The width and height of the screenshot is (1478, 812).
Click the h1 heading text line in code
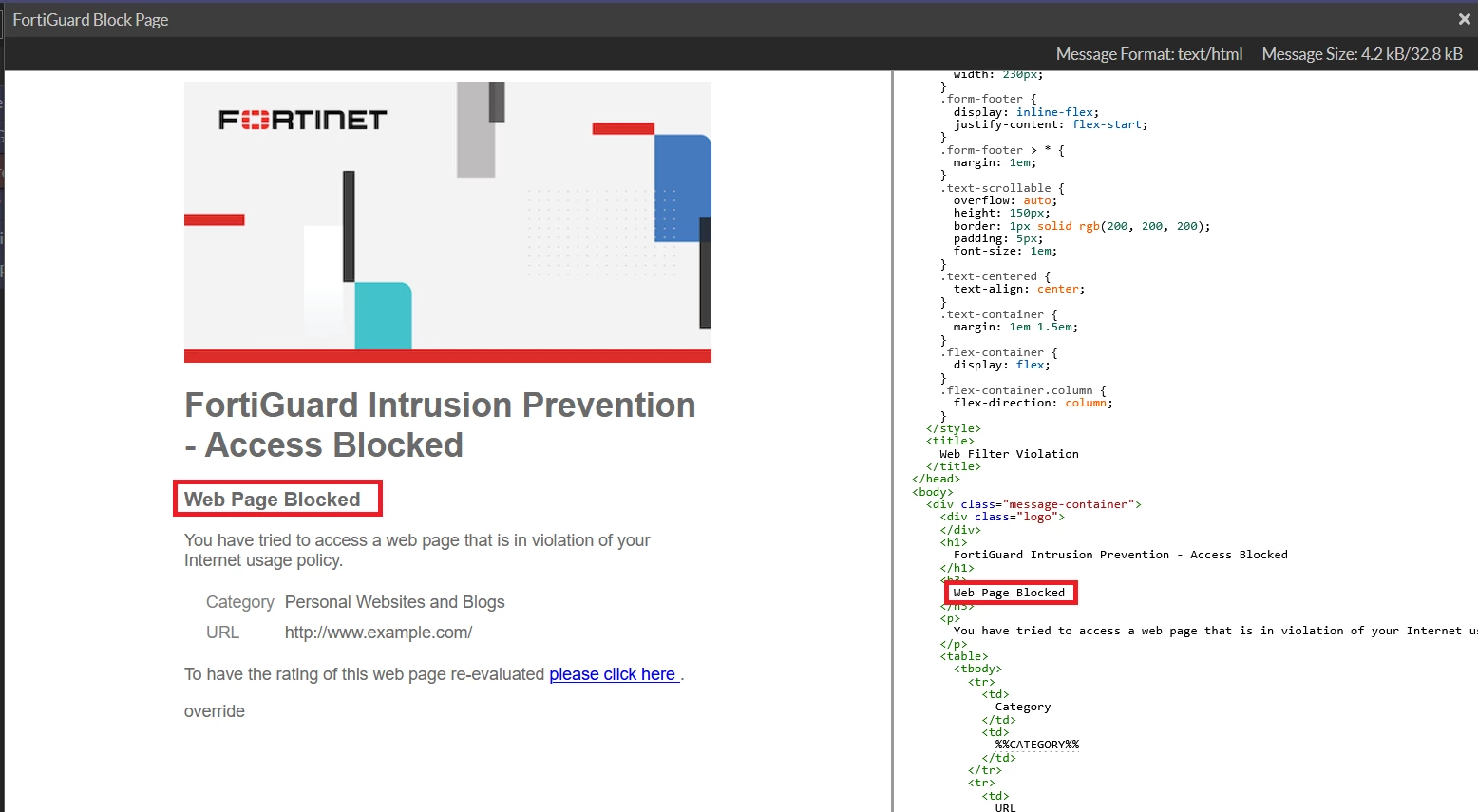point(1121,555)
